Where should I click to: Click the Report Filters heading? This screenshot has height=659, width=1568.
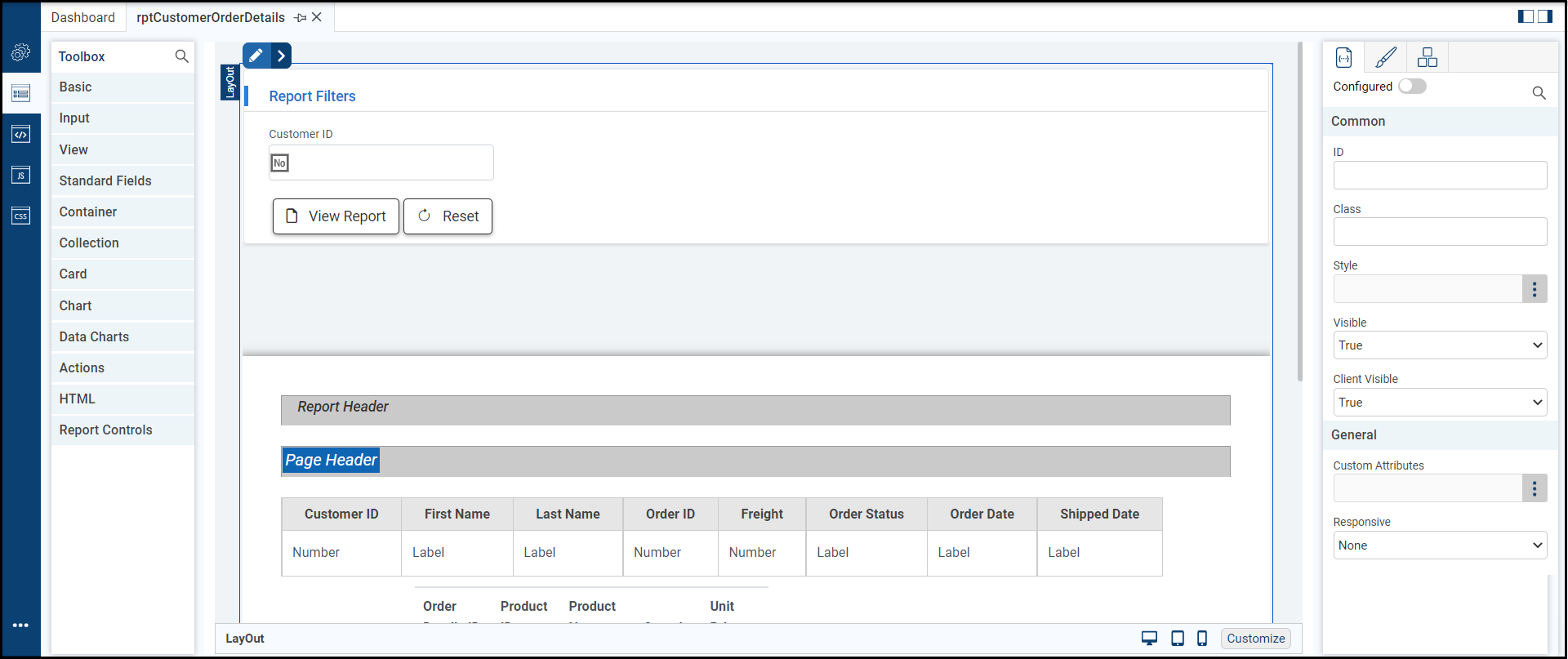click(313, 96)
